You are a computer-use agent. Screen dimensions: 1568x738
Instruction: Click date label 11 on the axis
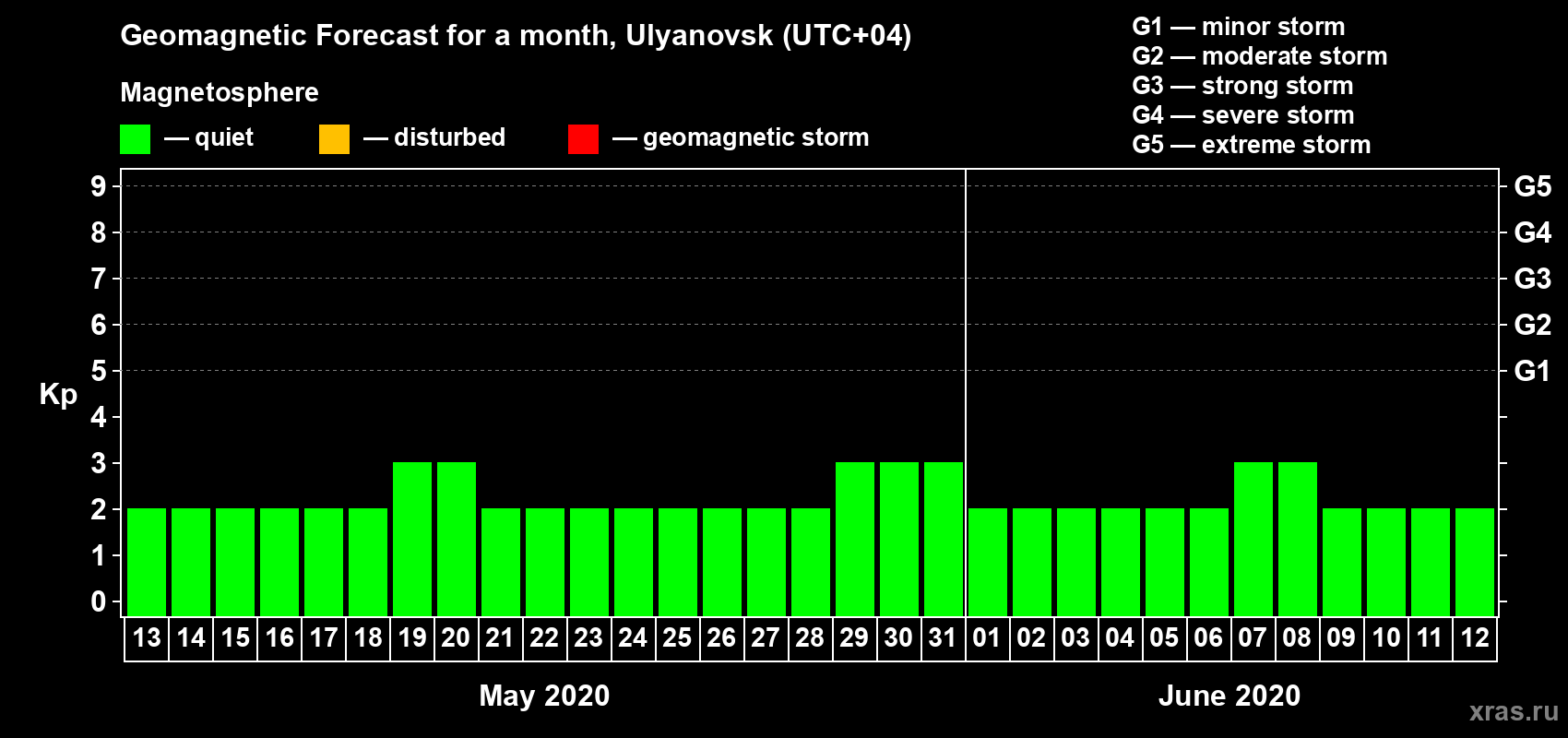(1431, 638)
